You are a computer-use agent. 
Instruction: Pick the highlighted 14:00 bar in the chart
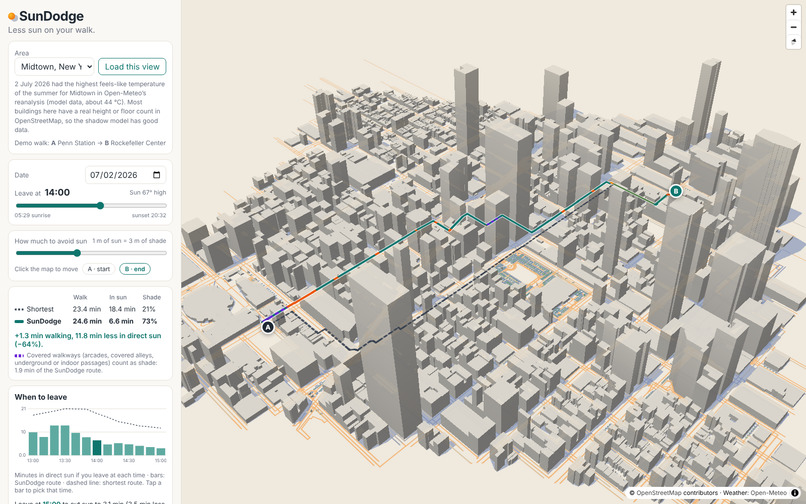pyautogui.click(x=97, y=447)
